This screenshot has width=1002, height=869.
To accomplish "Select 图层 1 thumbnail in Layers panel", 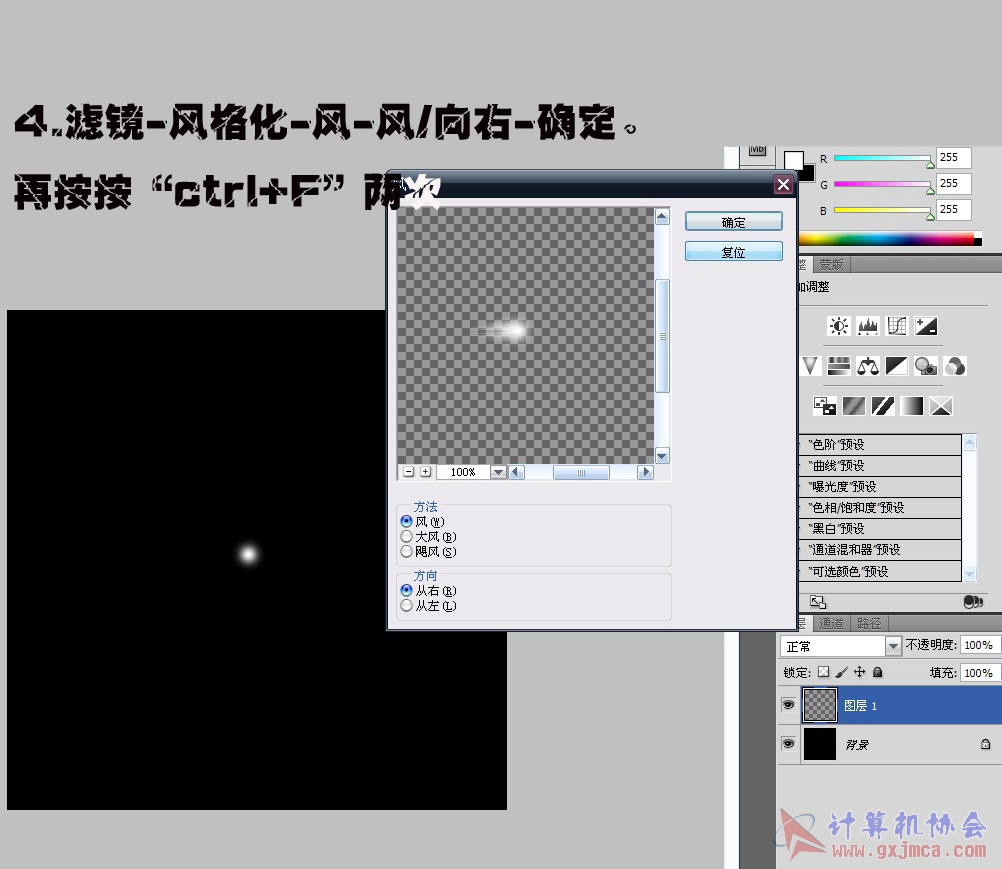I will click(x=820, y=705).
